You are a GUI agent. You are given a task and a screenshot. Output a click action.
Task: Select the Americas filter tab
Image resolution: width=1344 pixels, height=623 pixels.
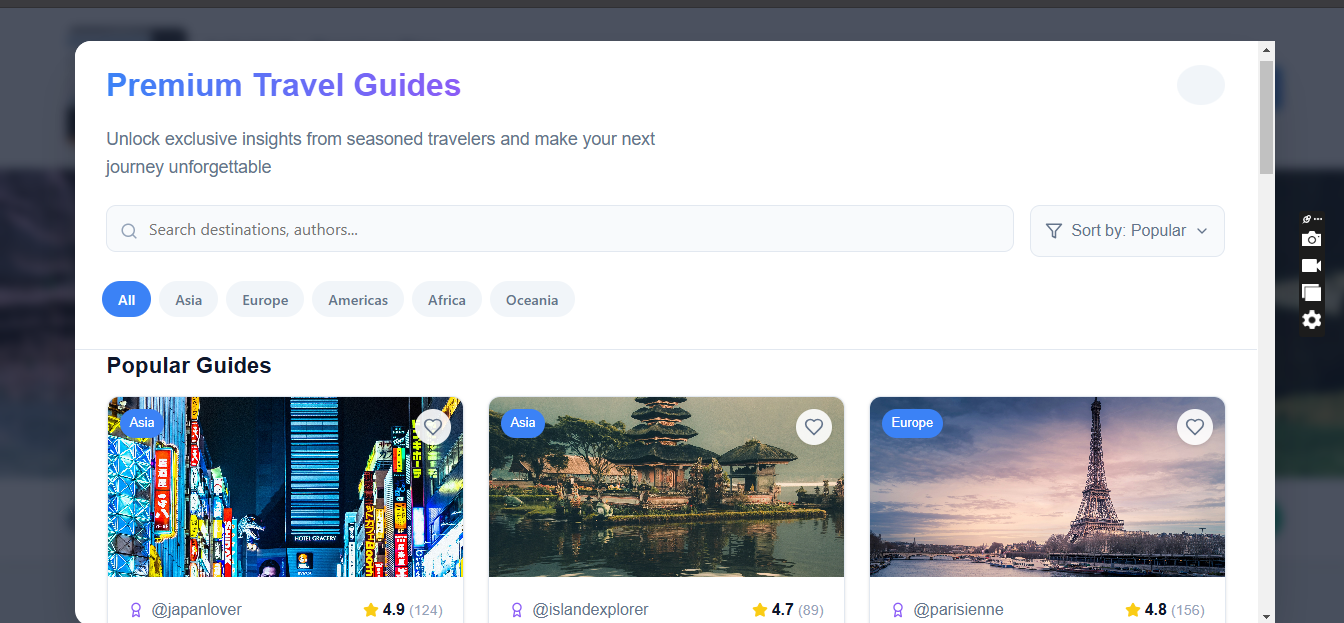click(358, 300)
